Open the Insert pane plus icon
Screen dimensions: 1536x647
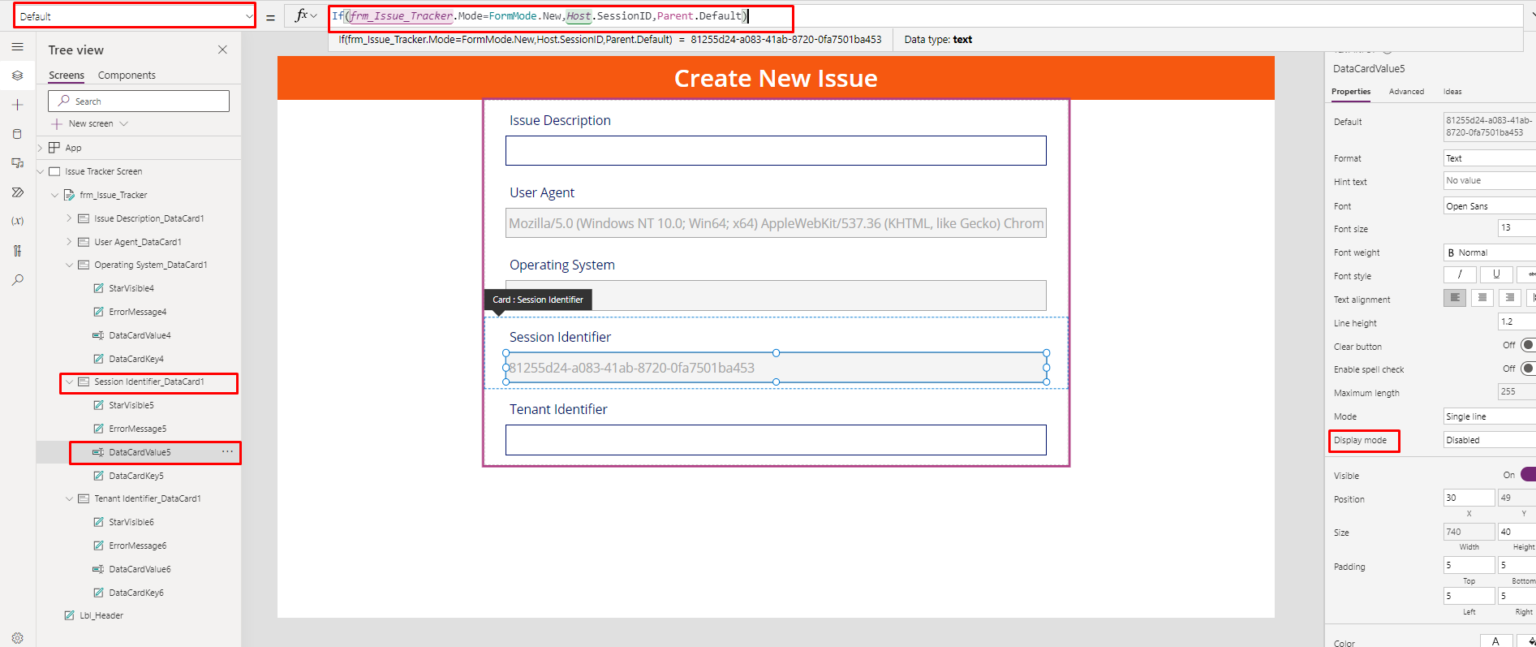coord(17,105)
